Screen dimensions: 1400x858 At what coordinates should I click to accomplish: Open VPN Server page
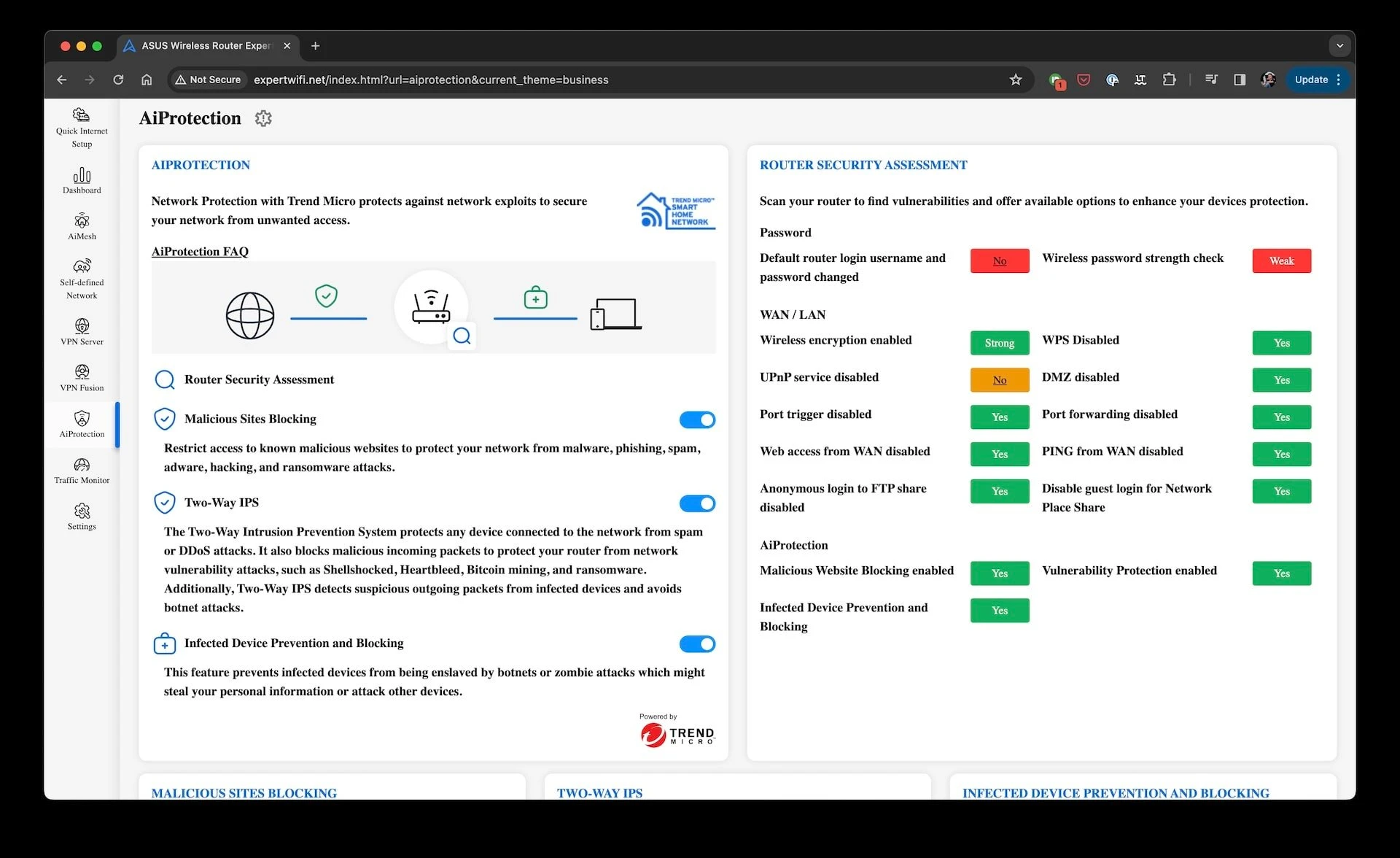82,331
